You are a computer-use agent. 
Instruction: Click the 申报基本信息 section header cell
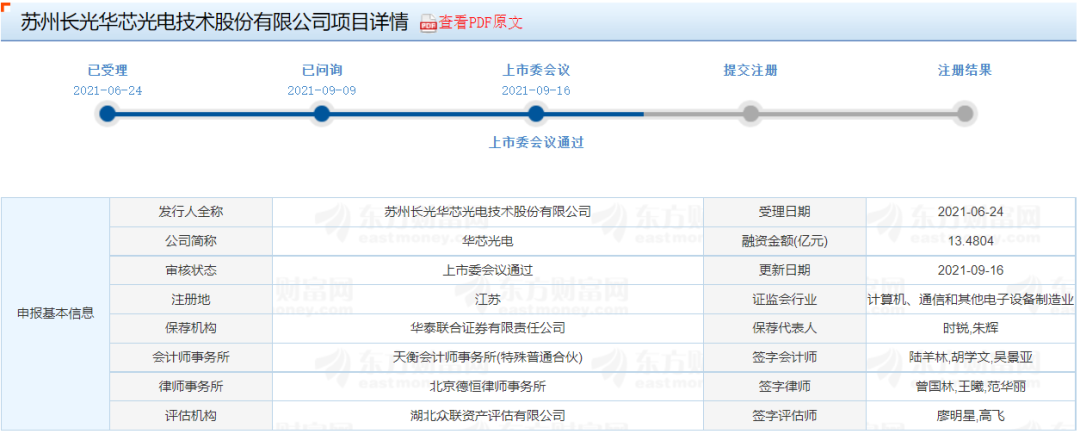pyautogui.click(x=56, y=314)
